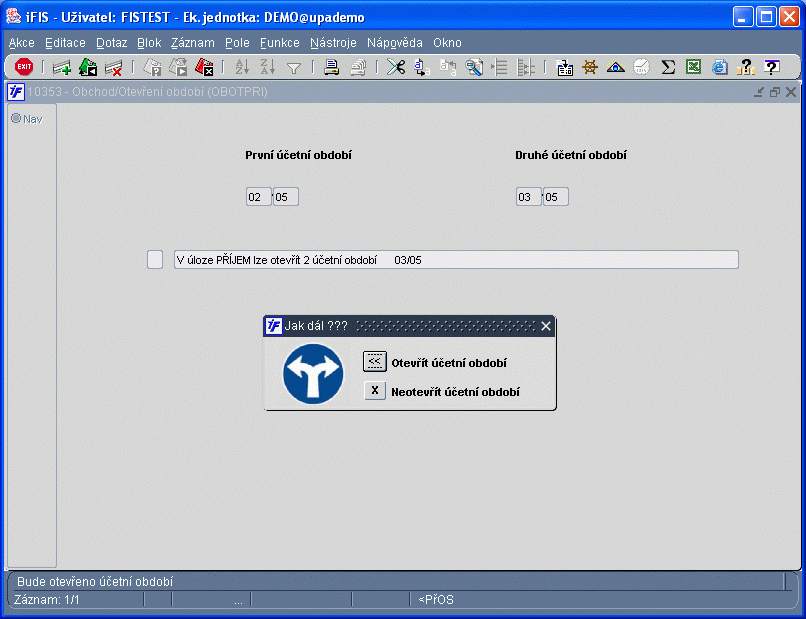Click the printer icon in toolbar
Viewport: 806px width, 619px height.
(x=332, y=67)
